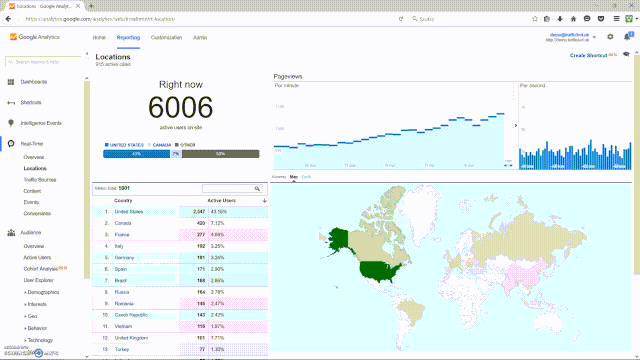Expand the Demographics section
640x360 pixels.
(41, 292)
